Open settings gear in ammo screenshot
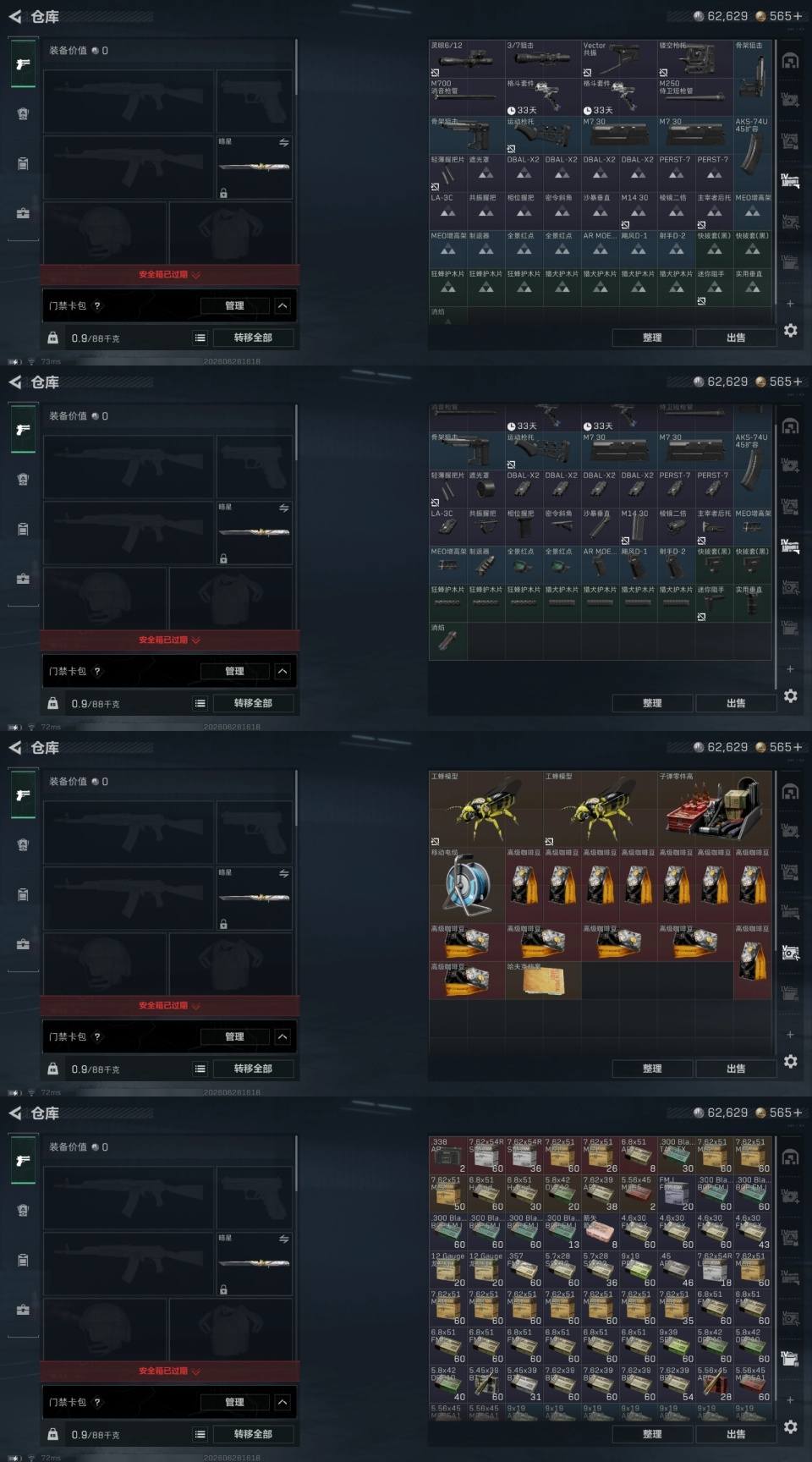 pyautogui.click(x=790, y=1427)
